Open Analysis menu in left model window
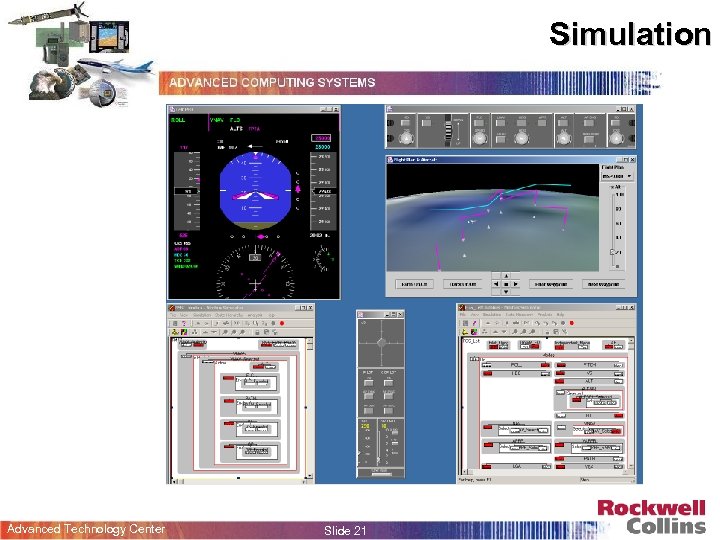 (255, 315)
